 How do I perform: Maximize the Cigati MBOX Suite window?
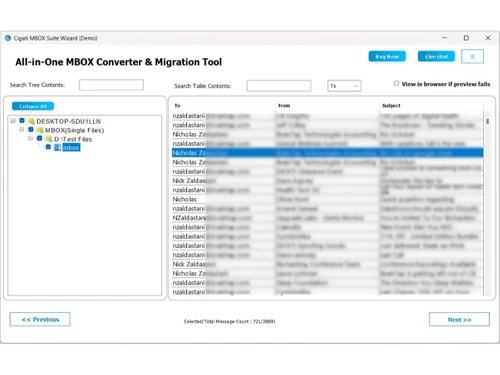[466, 38]
